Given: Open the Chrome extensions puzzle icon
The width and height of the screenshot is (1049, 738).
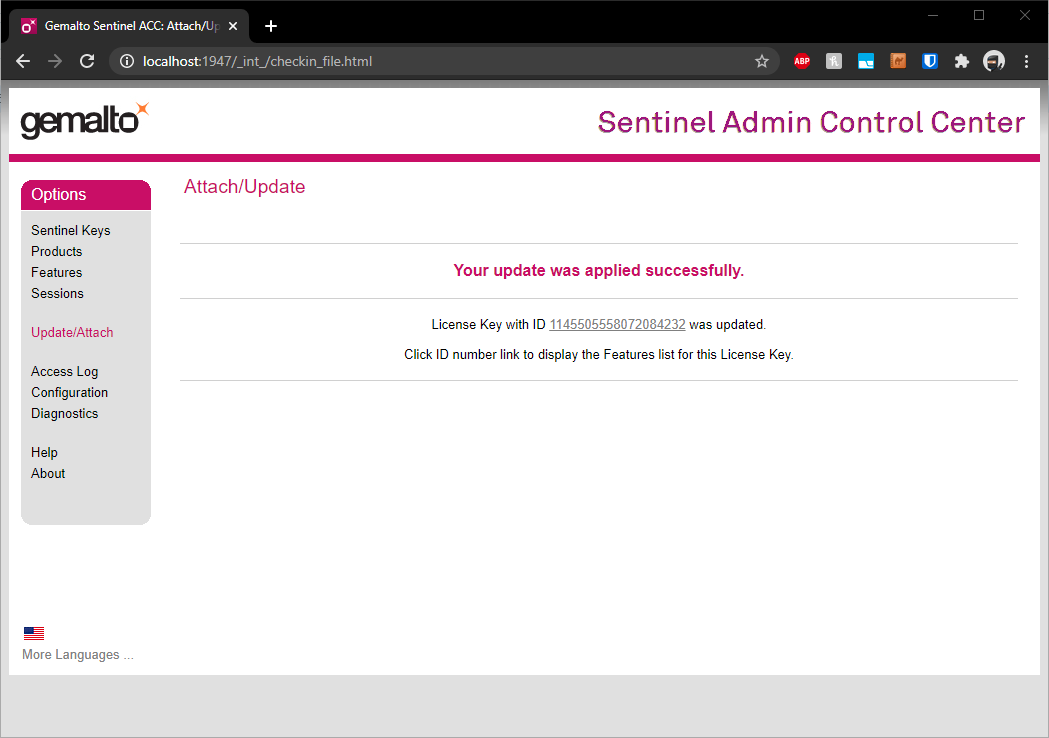Looking at the screenshot, I should (x=961, y=61).
